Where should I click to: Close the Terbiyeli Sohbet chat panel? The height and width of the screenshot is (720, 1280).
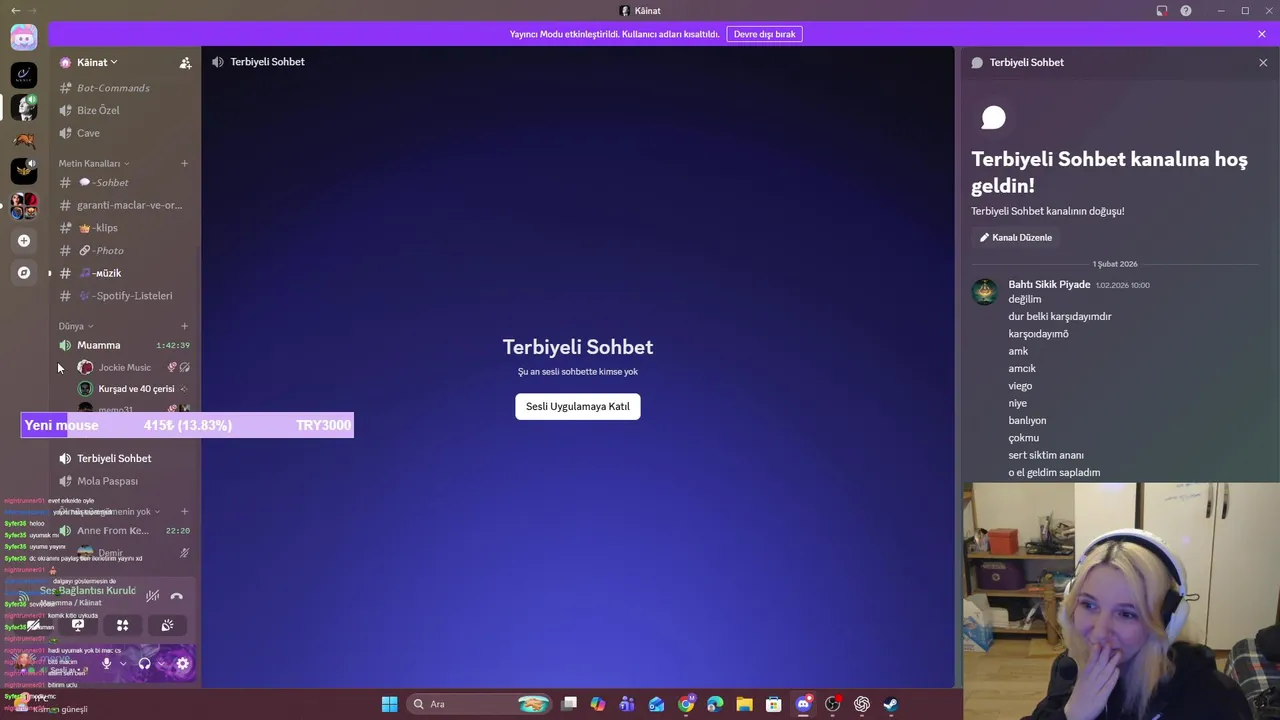(1263, 62)
